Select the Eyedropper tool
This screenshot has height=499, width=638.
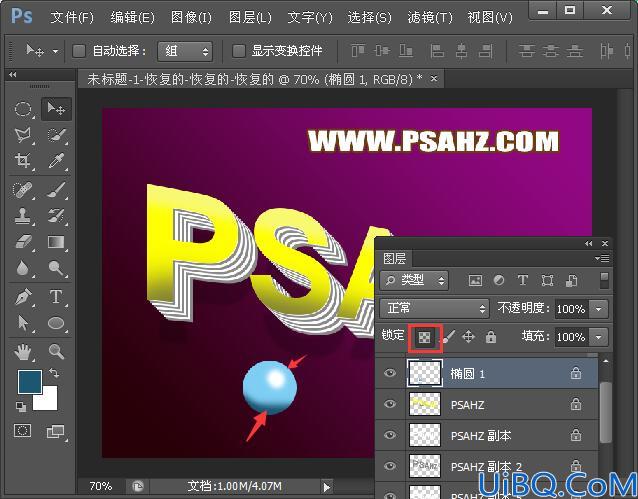tap(56, 160)
